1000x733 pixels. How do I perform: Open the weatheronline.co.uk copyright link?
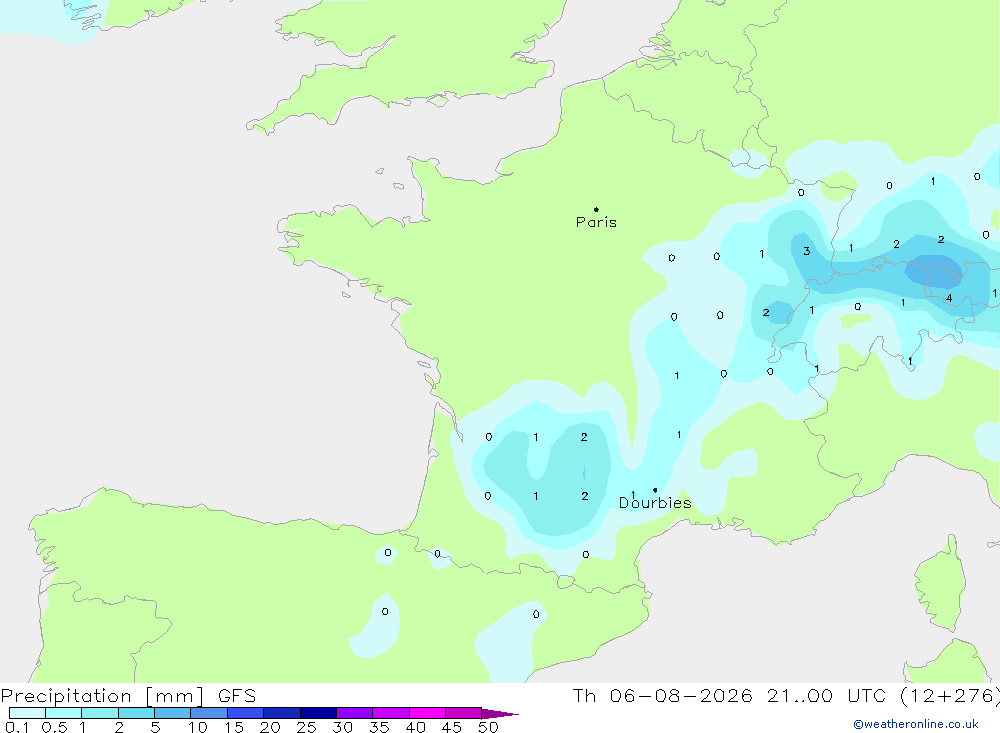pos(916,724)
